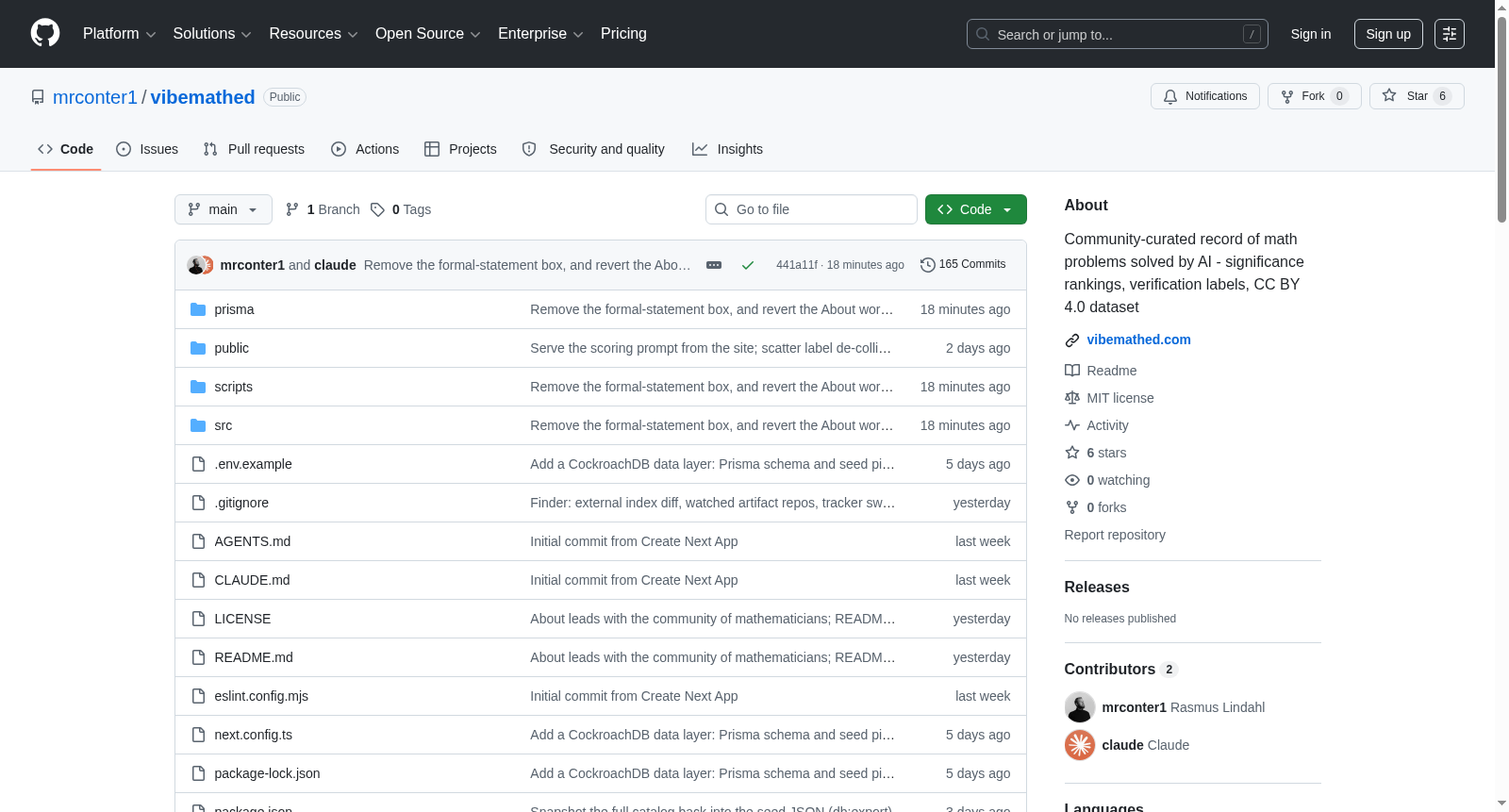Open the 165 Commits history link

click(963, 265)
